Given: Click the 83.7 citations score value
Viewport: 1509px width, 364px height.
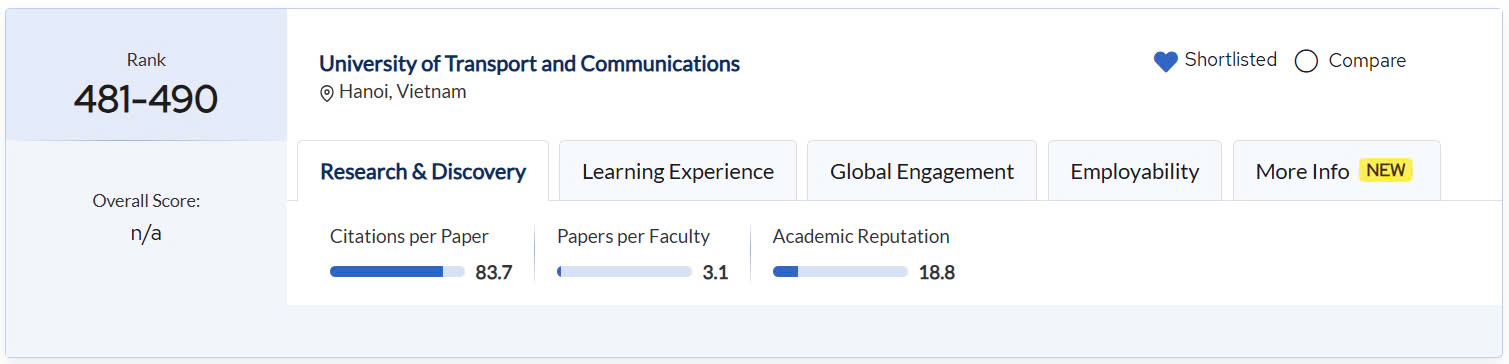Looking at the screenshot, I should click(x=494, y=272).
